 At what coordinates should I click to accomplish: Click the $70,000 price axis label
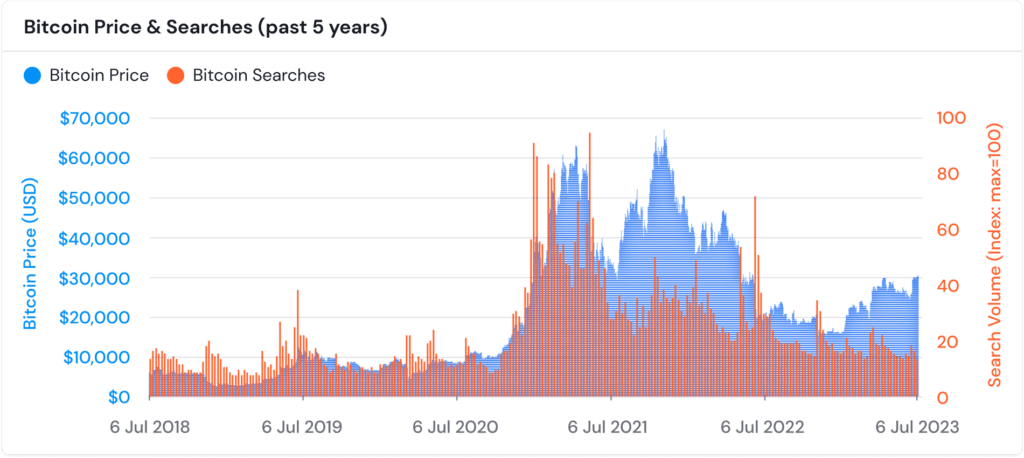click(x=95, y=118)
